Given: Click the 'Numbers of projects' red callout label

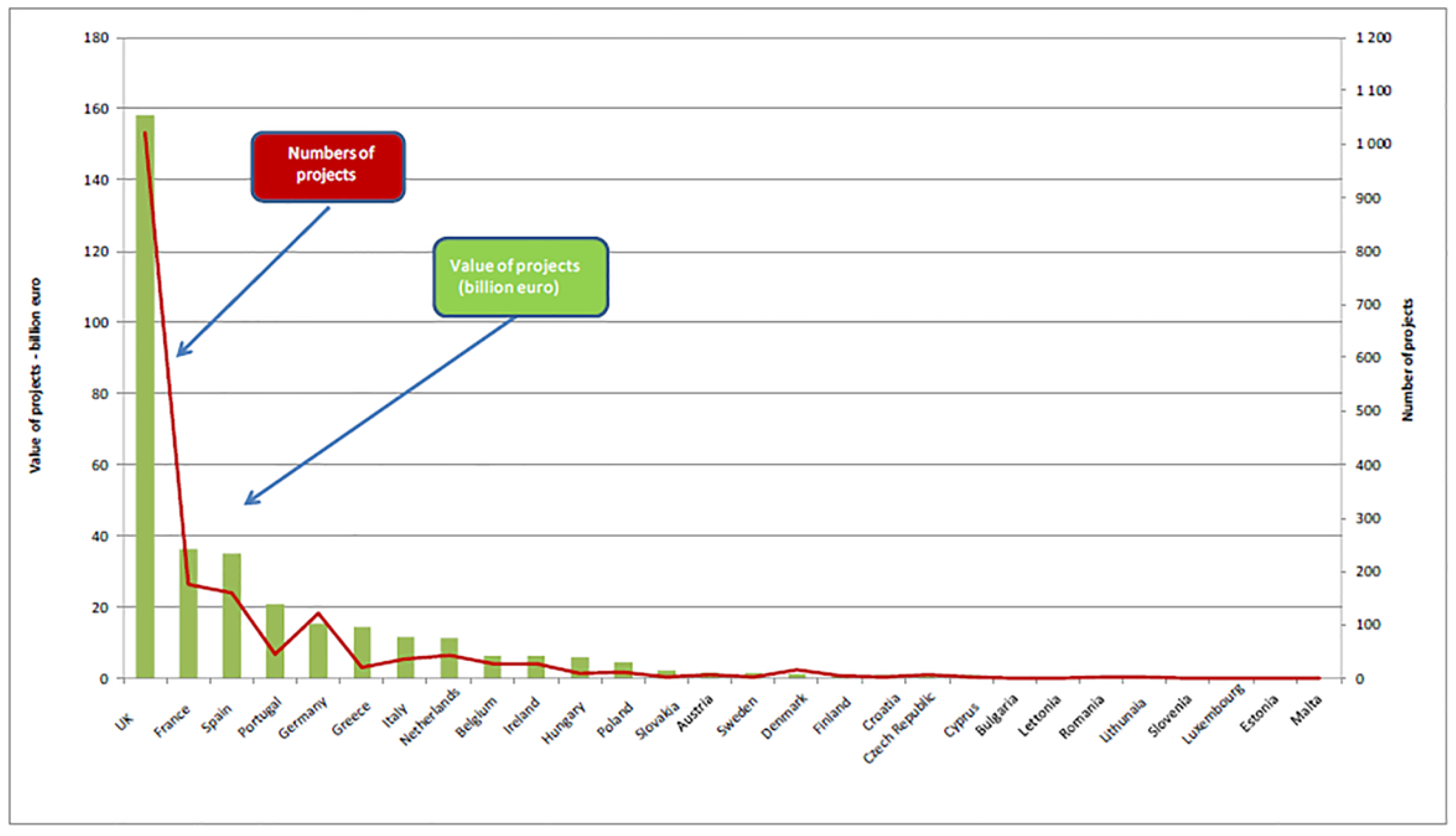Looking at the screenshot, I should coord(328,166).
